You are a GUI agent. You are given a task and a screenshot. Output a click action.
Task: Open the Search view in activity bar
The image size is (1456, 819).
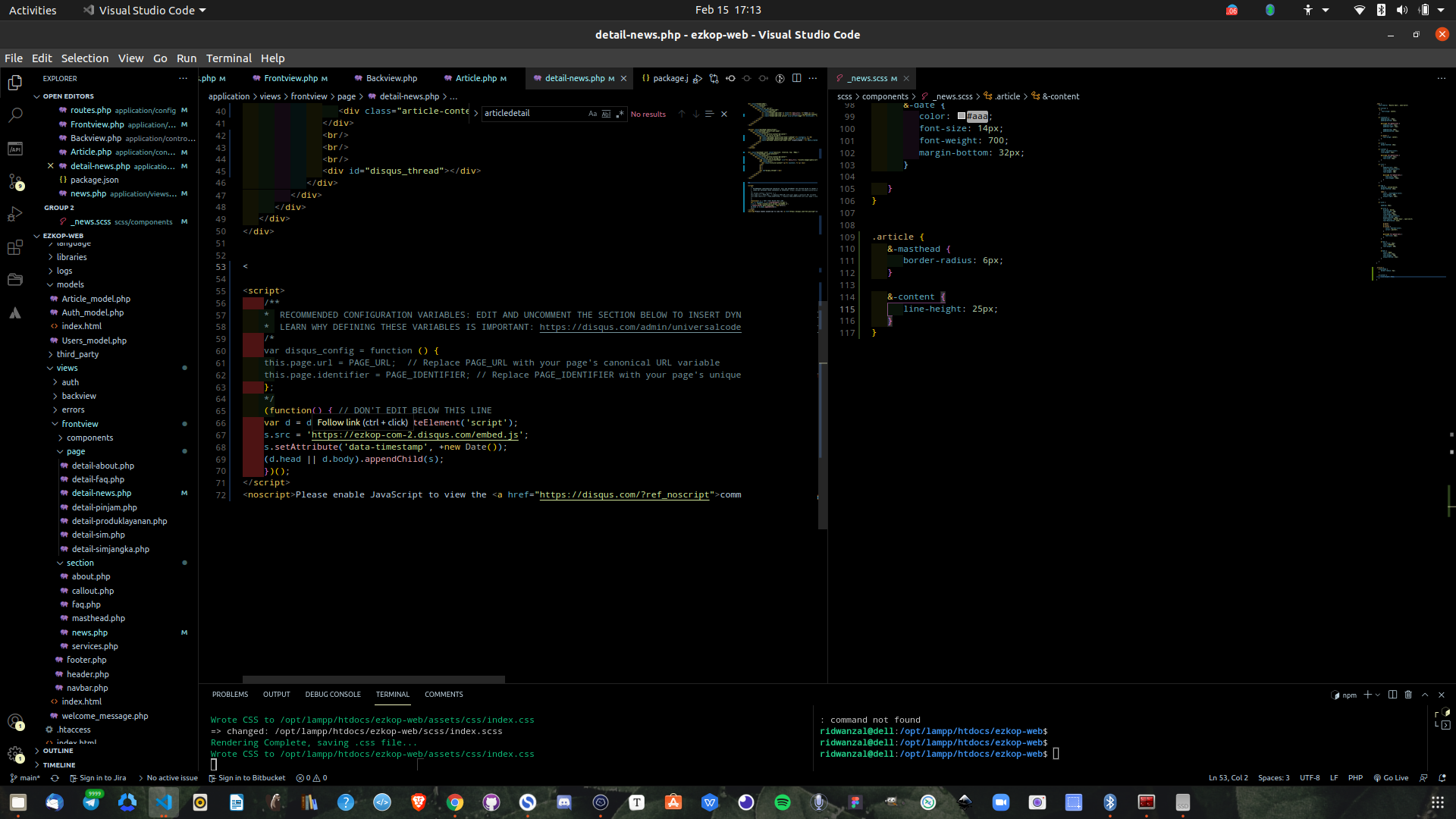tap(15, 115)
